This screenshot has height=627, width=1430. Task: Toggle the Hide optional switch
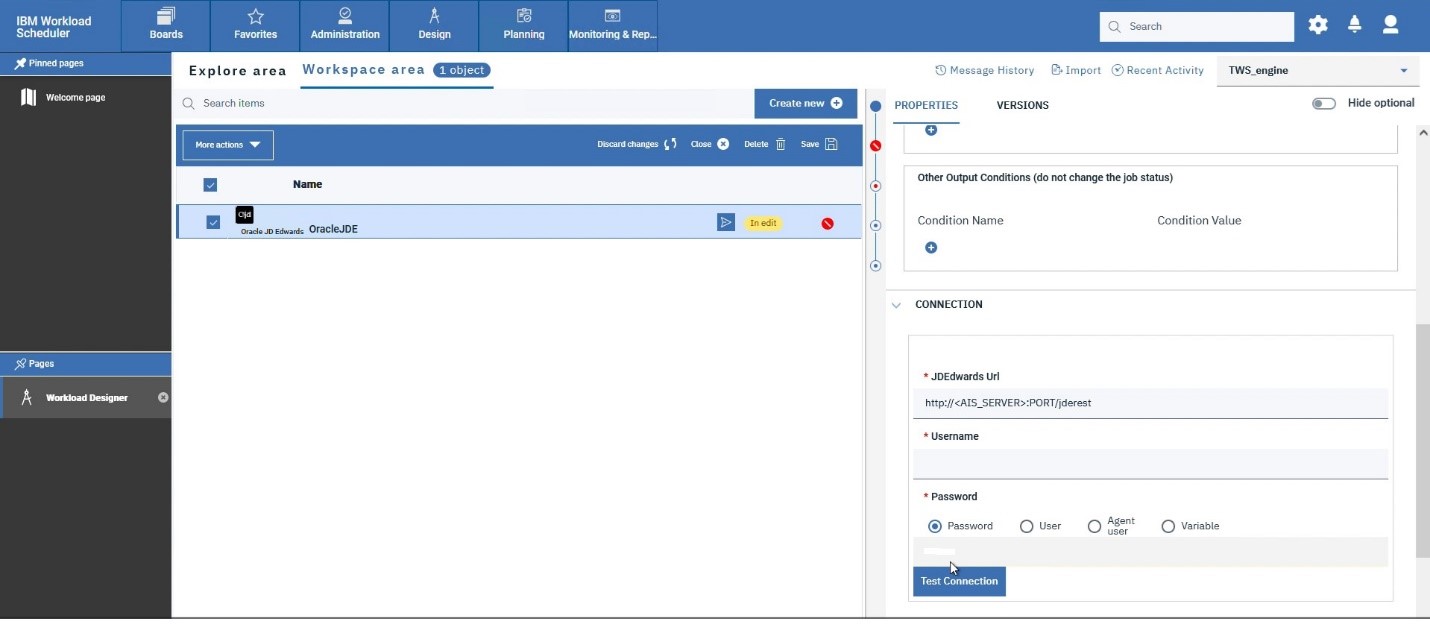[1323, 103]
